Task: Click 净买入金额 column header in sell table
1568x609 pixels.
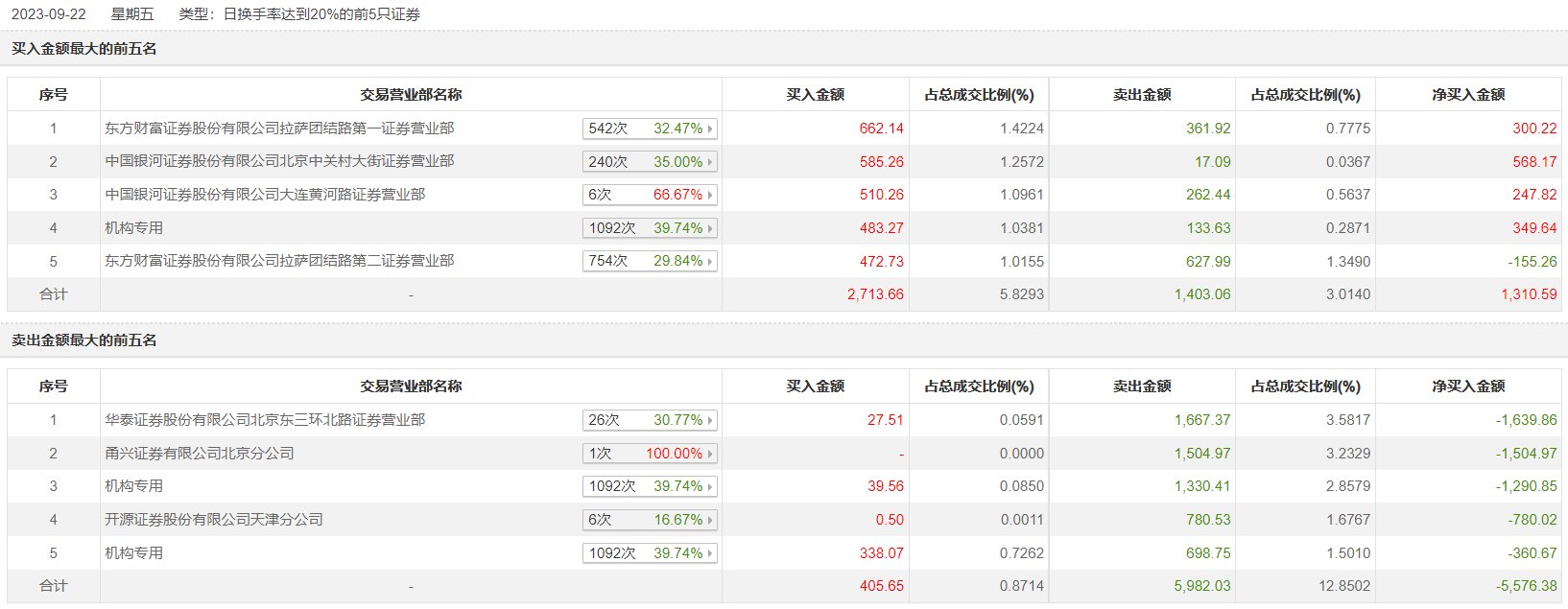Action: [1468, 386]
